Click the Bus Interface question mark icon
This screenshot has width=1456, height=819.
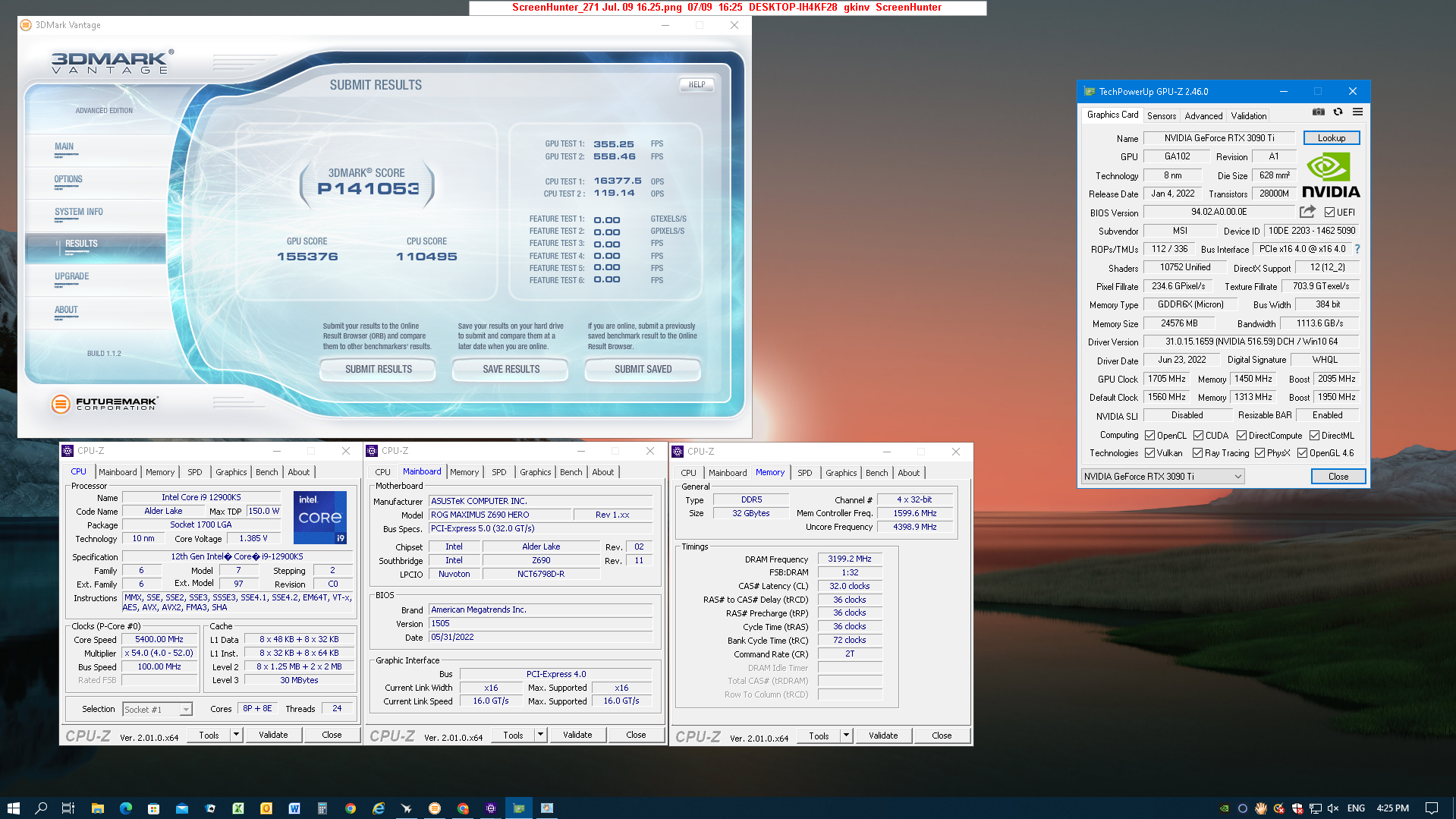(1357, 249)
